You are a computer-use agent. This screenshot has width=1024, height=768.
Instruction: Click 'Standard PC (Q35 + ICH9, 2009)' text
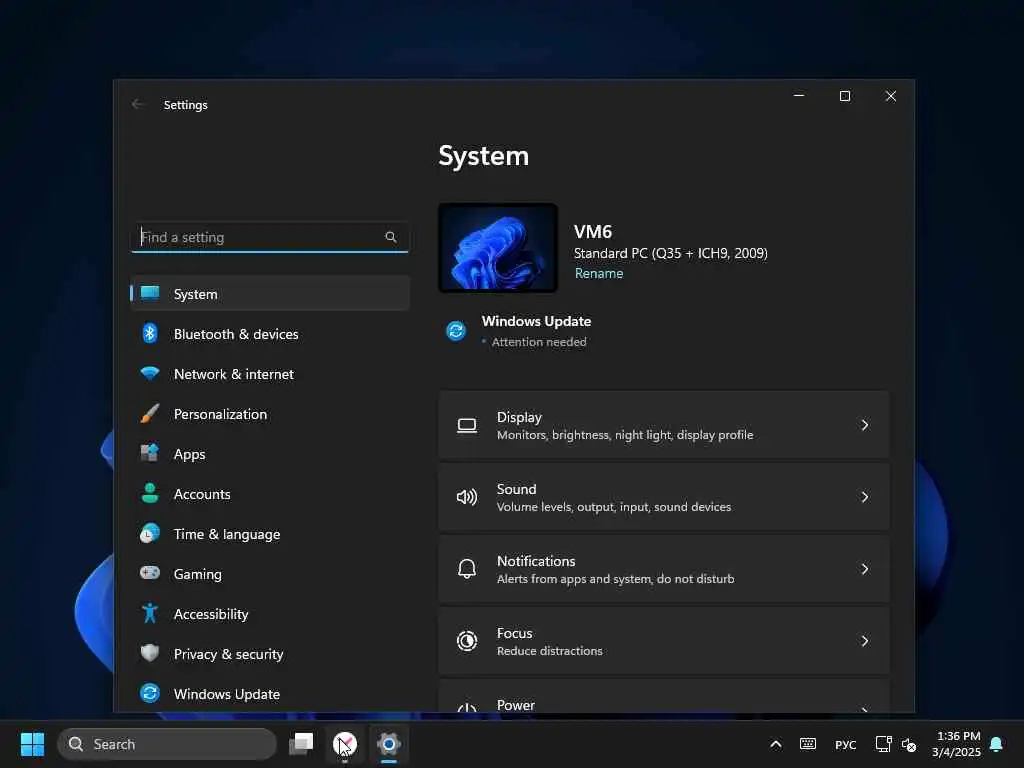pyautogui.click(x=671, y=253)
